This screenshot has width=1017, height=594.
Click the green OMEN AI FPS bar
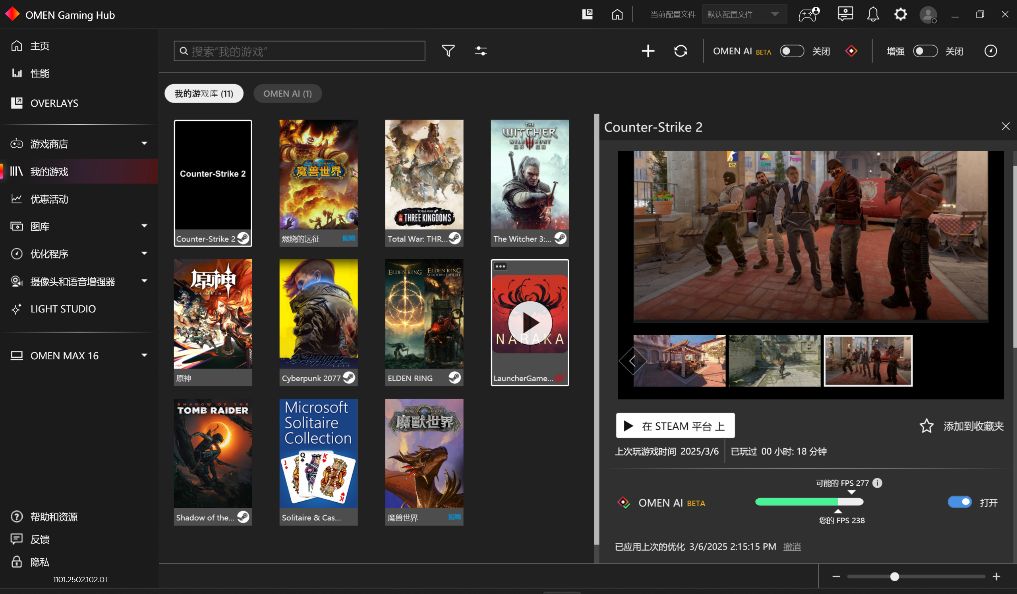tap(809, 502)
